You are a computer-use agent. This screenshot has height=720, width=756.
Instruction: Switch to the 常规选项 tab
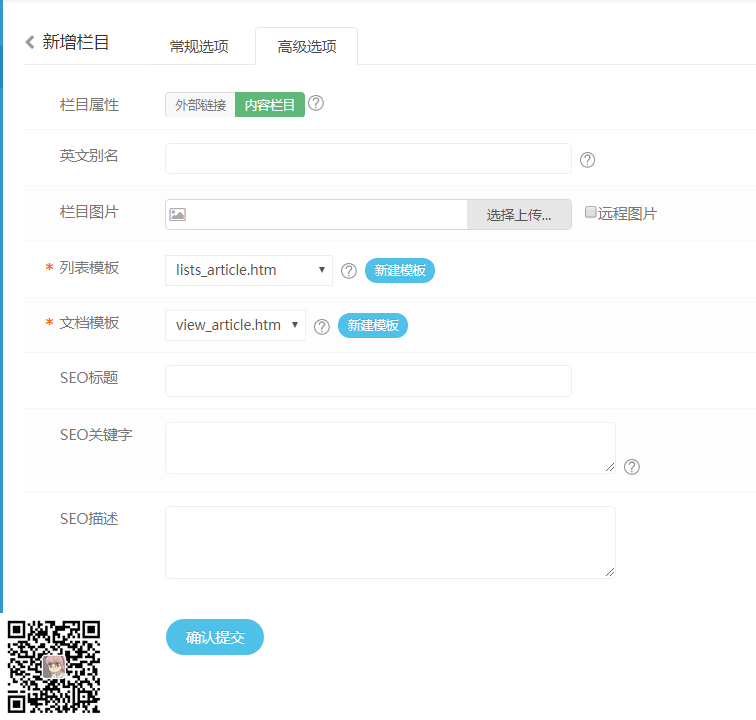(x=199, y=46)
